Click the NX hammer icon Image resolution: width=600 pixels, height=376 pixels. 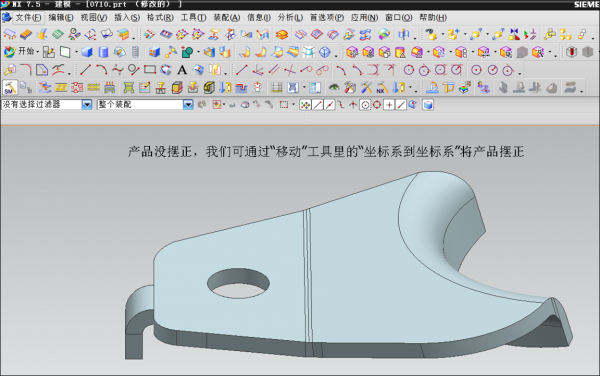tap(382, 88)
